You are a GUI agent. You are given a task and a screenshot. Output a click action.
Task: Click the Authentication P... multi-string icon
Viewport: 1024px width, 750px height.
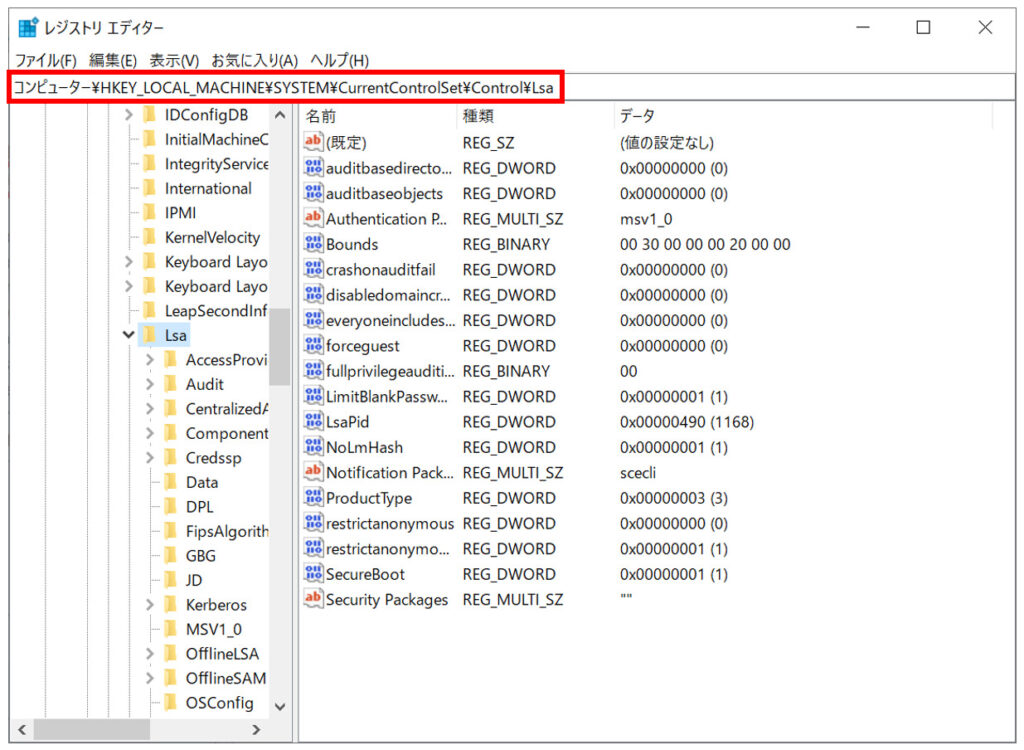click(313, 218)
